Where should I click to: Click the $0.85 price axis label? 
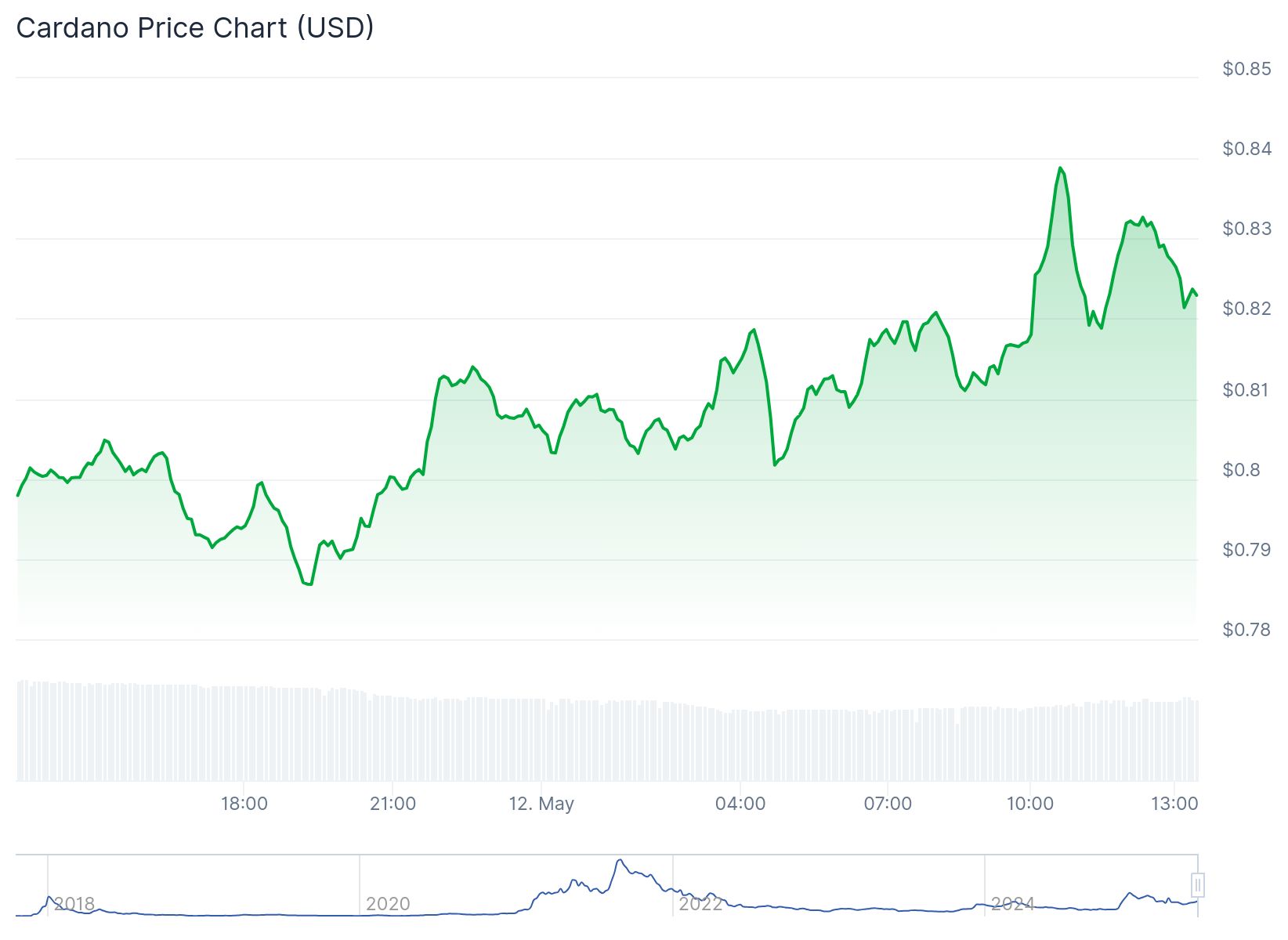(x=1246, y=69)
